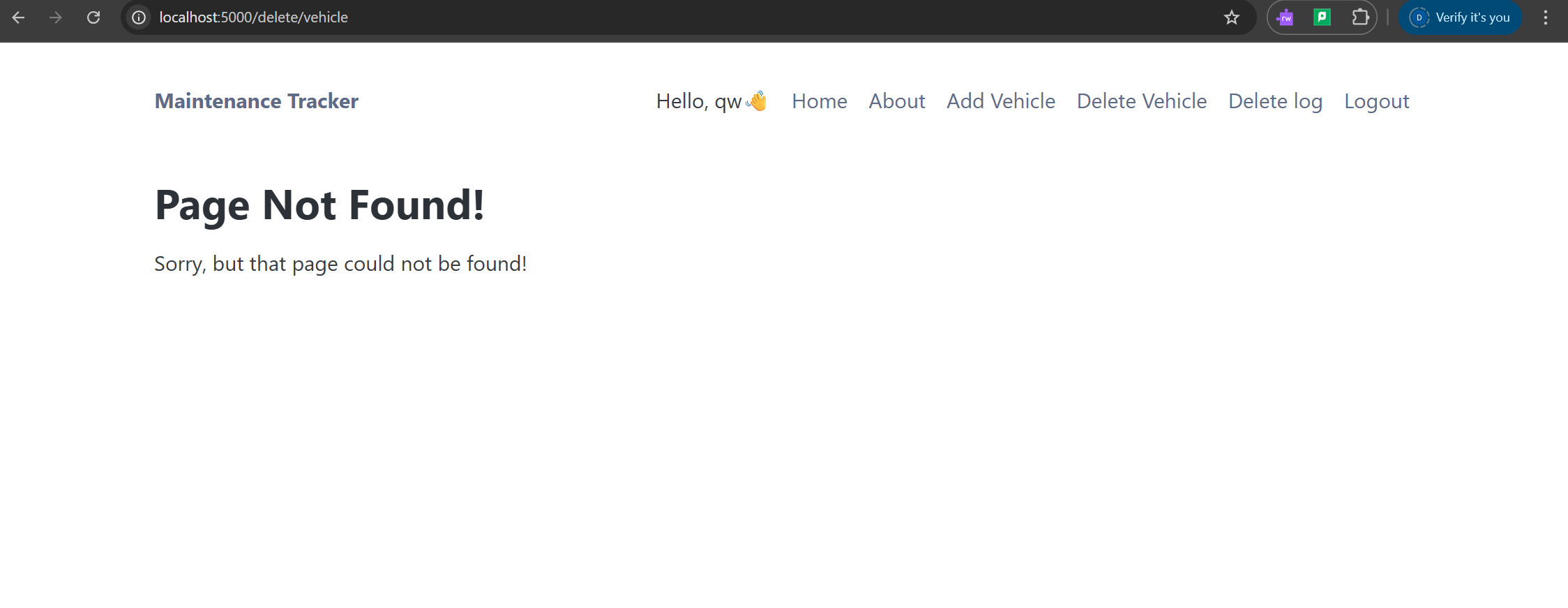
Task: Open the Delete log page
Action: [1275, 101]
